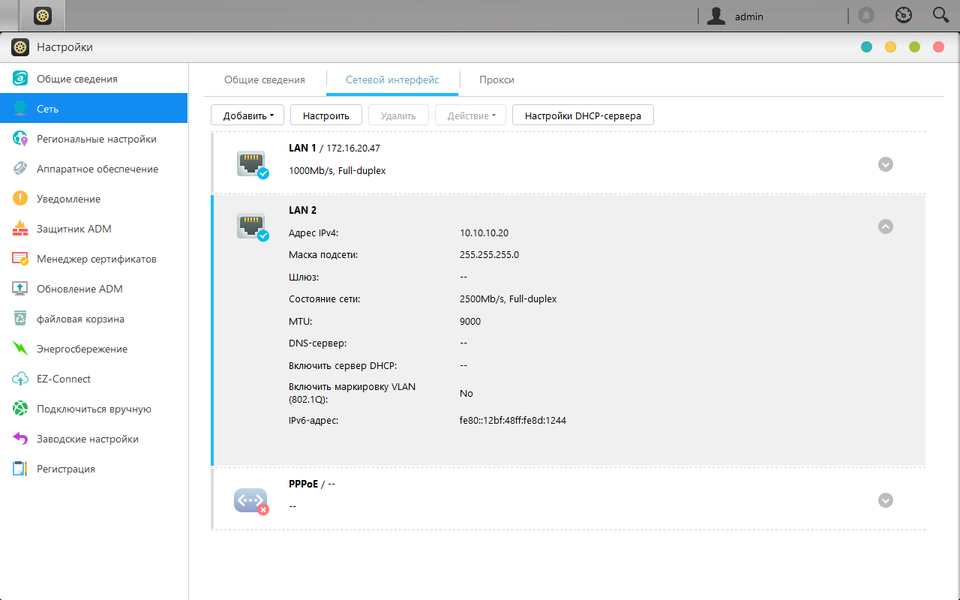Viewport: 960px width, 600px height.
Task: Expand the LAN 1 details chevron
Action: (x=885, y=164)
